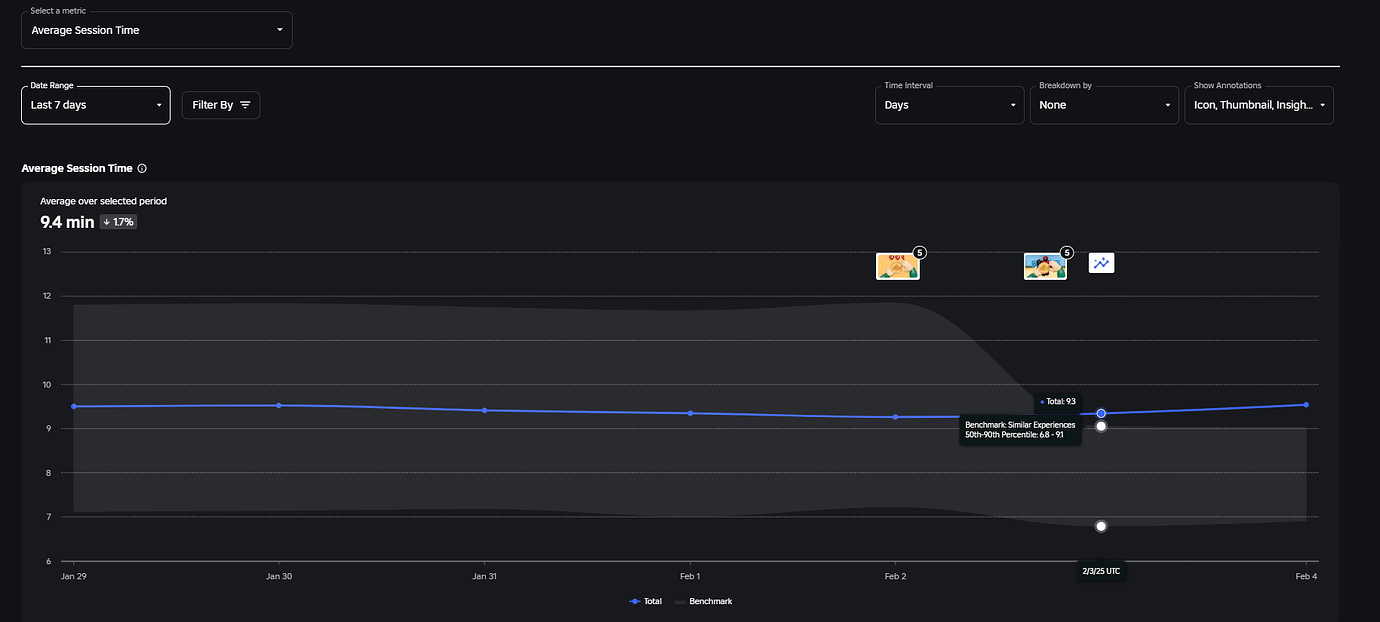Click the Jan 29 data point
Image resolution: width=1380 pixels, height=622 pixels.
pos(73,406)
